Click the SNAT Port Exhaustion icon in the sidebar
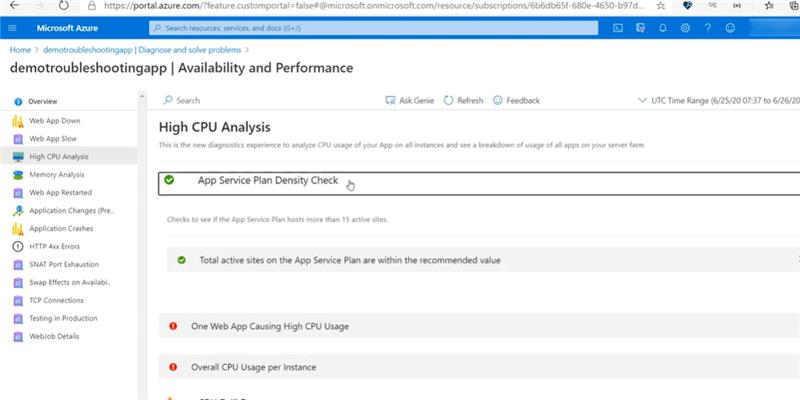The height and width of the screenshot is (400, 800). point(18,264)
